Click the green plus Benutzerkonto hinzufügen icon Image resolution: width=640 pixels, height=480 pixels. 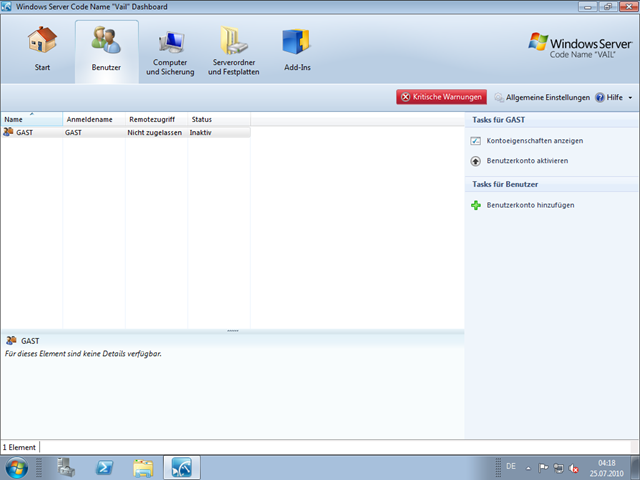[x=476, y=205]
